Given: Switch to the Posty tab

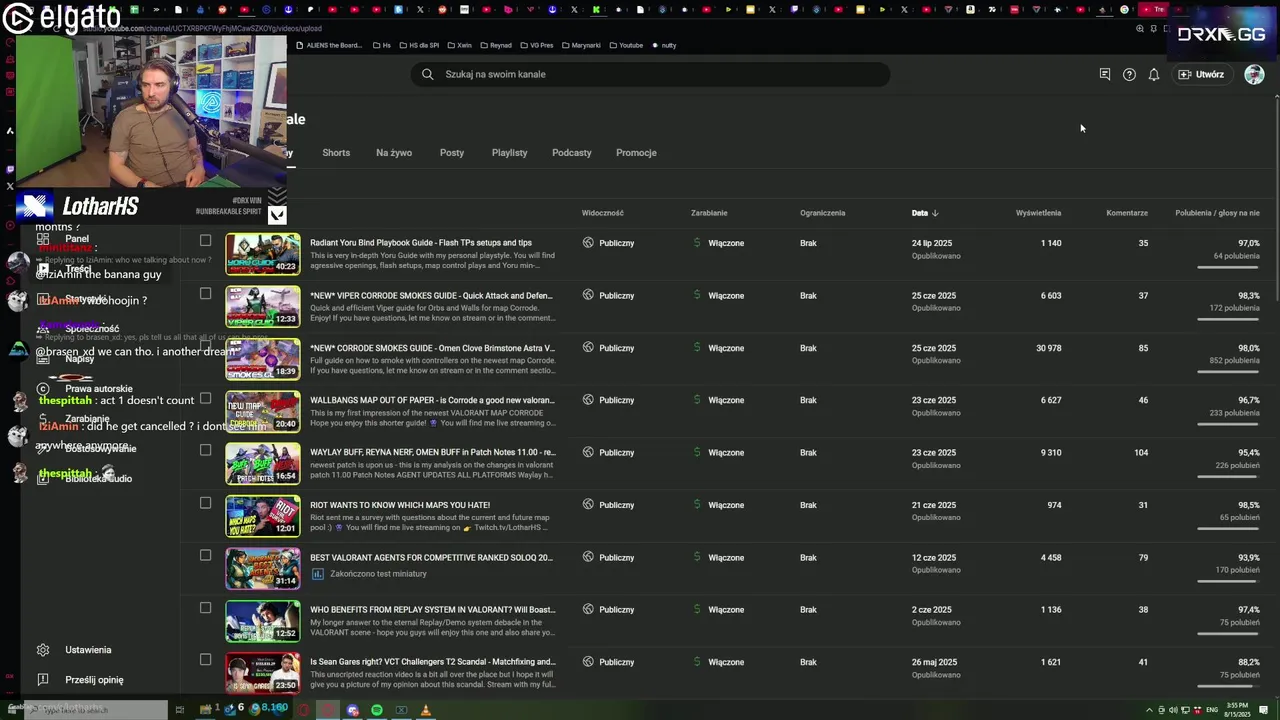Looking at the screenshot, I should [x=452, y=153].
